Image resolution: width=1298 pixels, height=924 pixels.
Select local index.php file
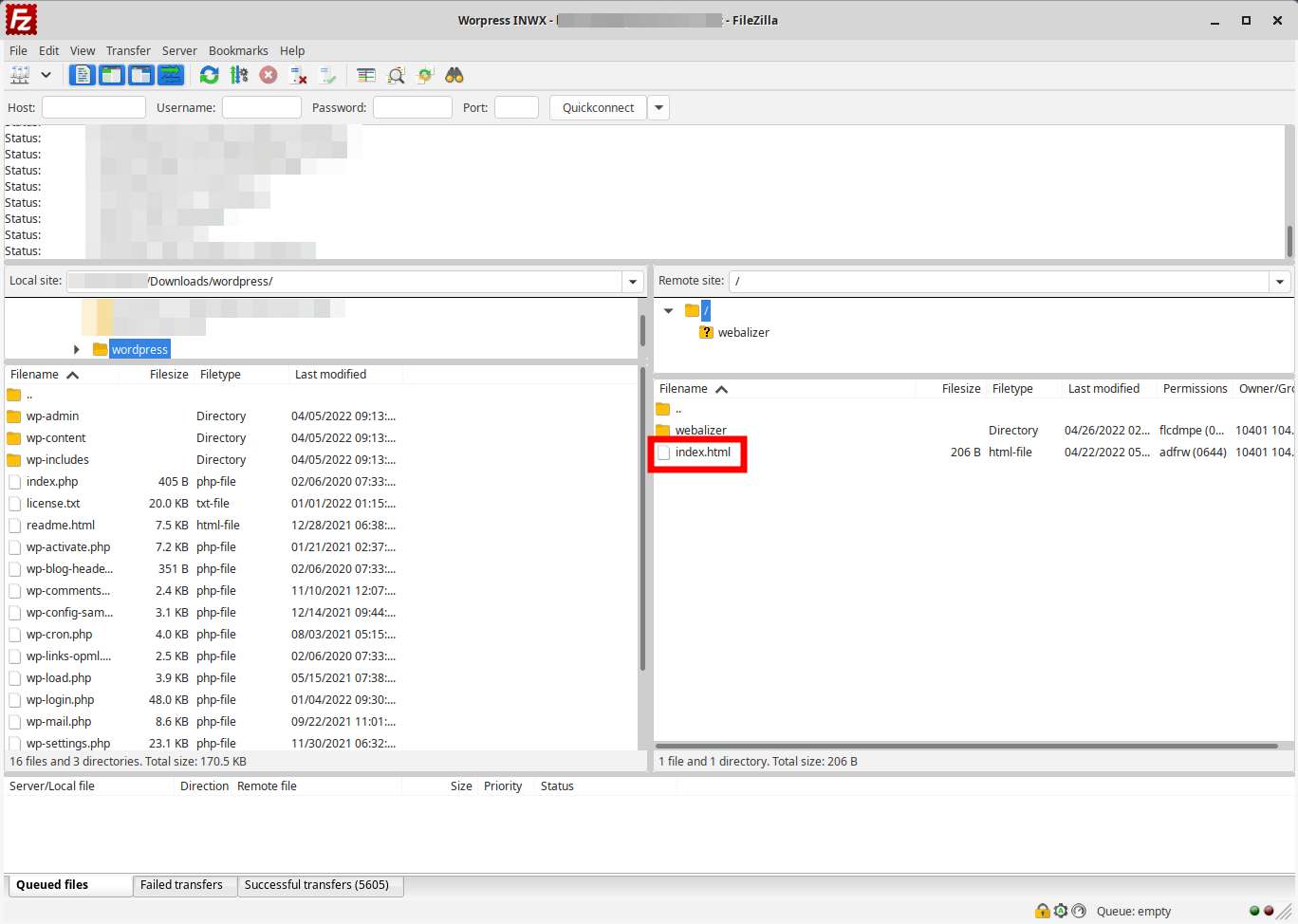pos(52,482)
